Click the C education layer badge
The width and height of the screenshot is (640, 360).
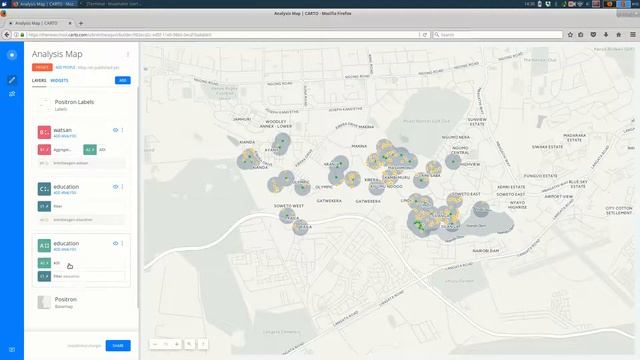(44, 189)
